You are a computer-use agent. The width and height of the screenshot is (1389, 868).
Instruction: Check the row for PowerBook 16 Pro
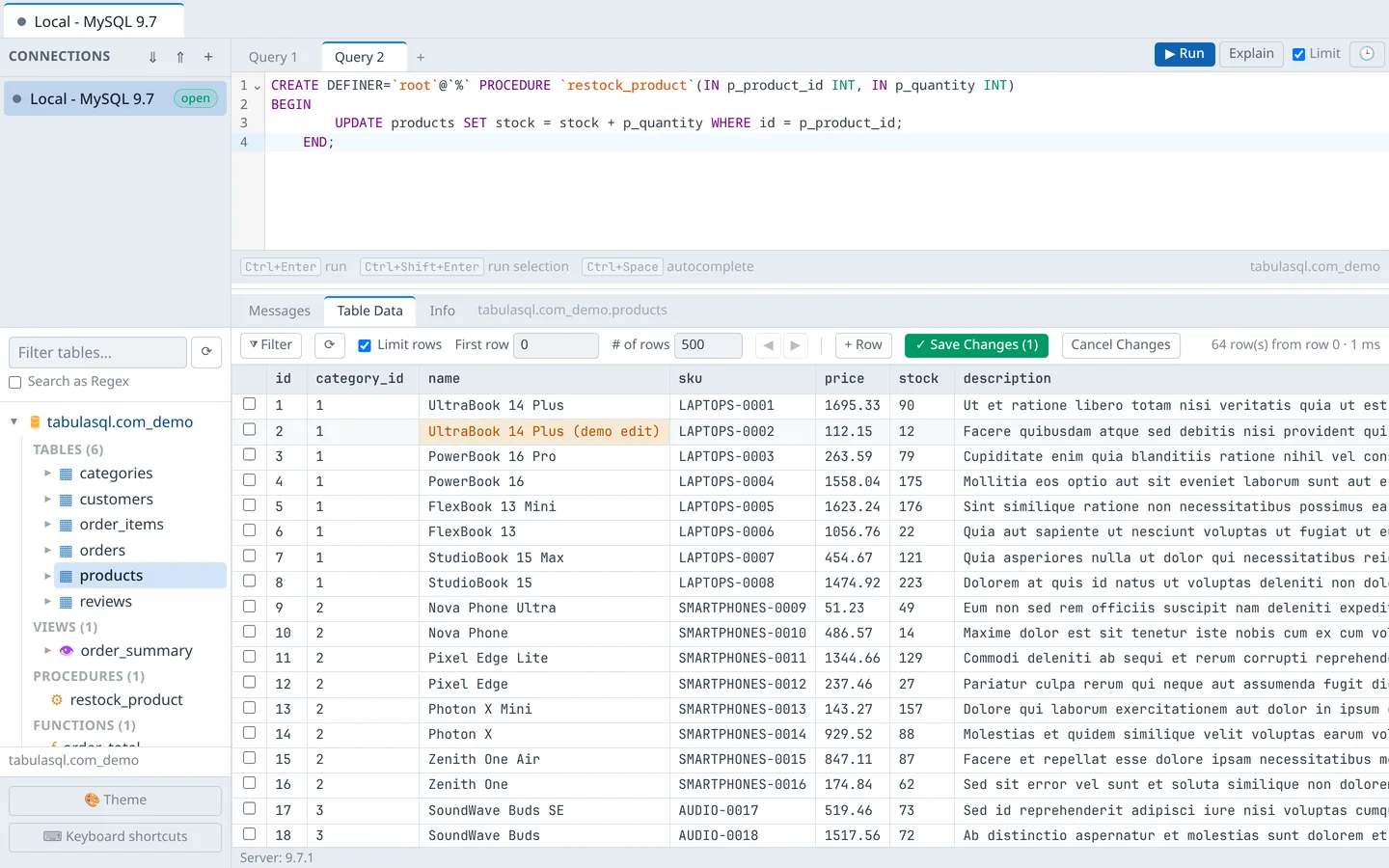[250, 454]
